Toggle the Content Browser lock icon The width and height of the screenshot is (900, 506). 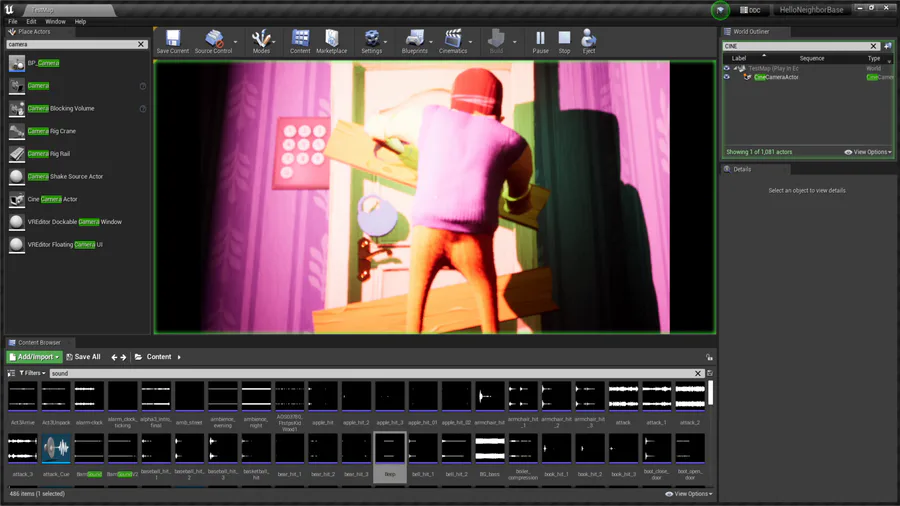[709, 357]
